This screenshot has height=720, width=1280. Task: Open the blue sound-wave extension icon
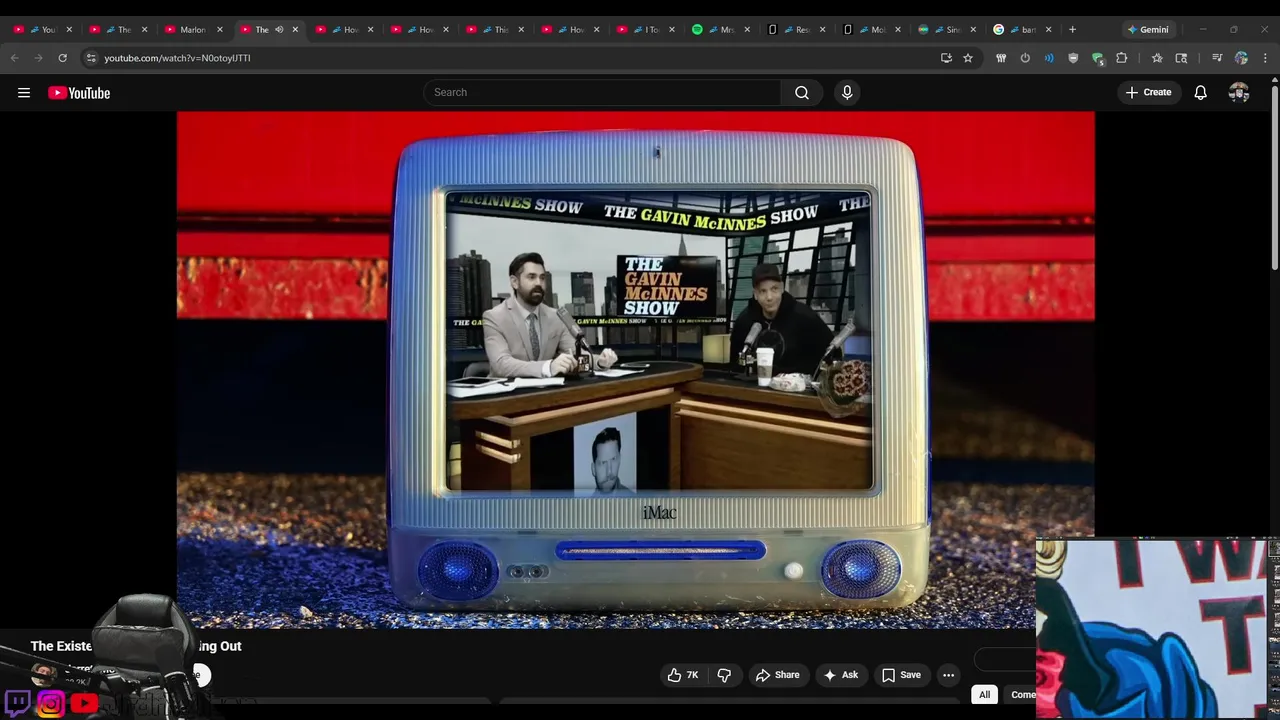coord(1049,58)
